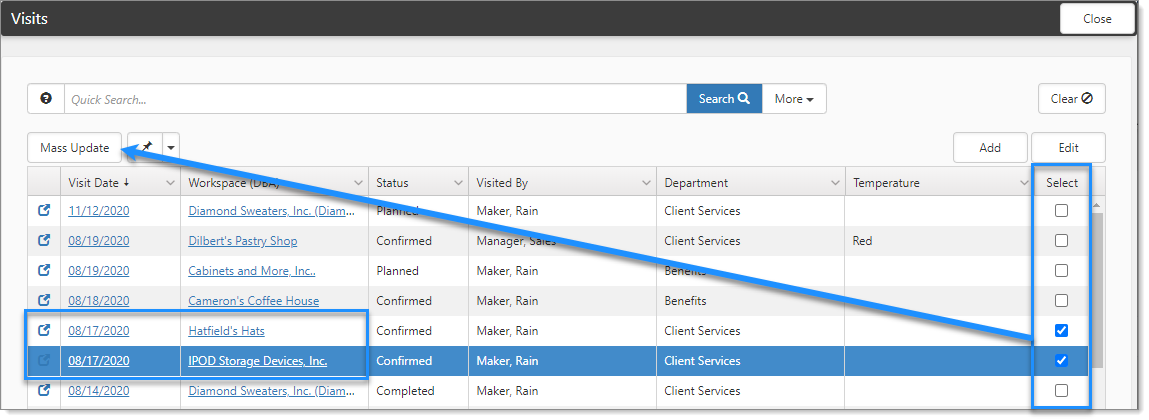The height and width of the screenshot is (420, 1149).
Task: Click the Mass Update button
Action: [75, 147]
